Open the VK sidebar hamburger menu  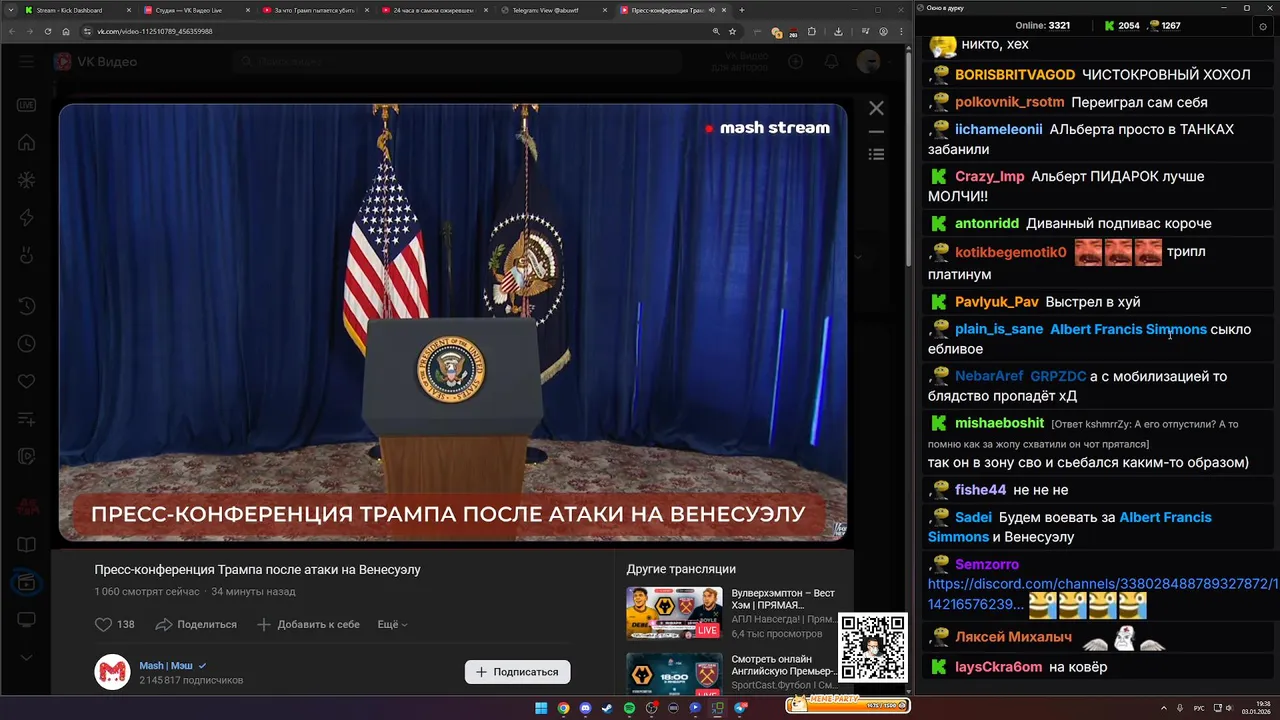(26, 62)
